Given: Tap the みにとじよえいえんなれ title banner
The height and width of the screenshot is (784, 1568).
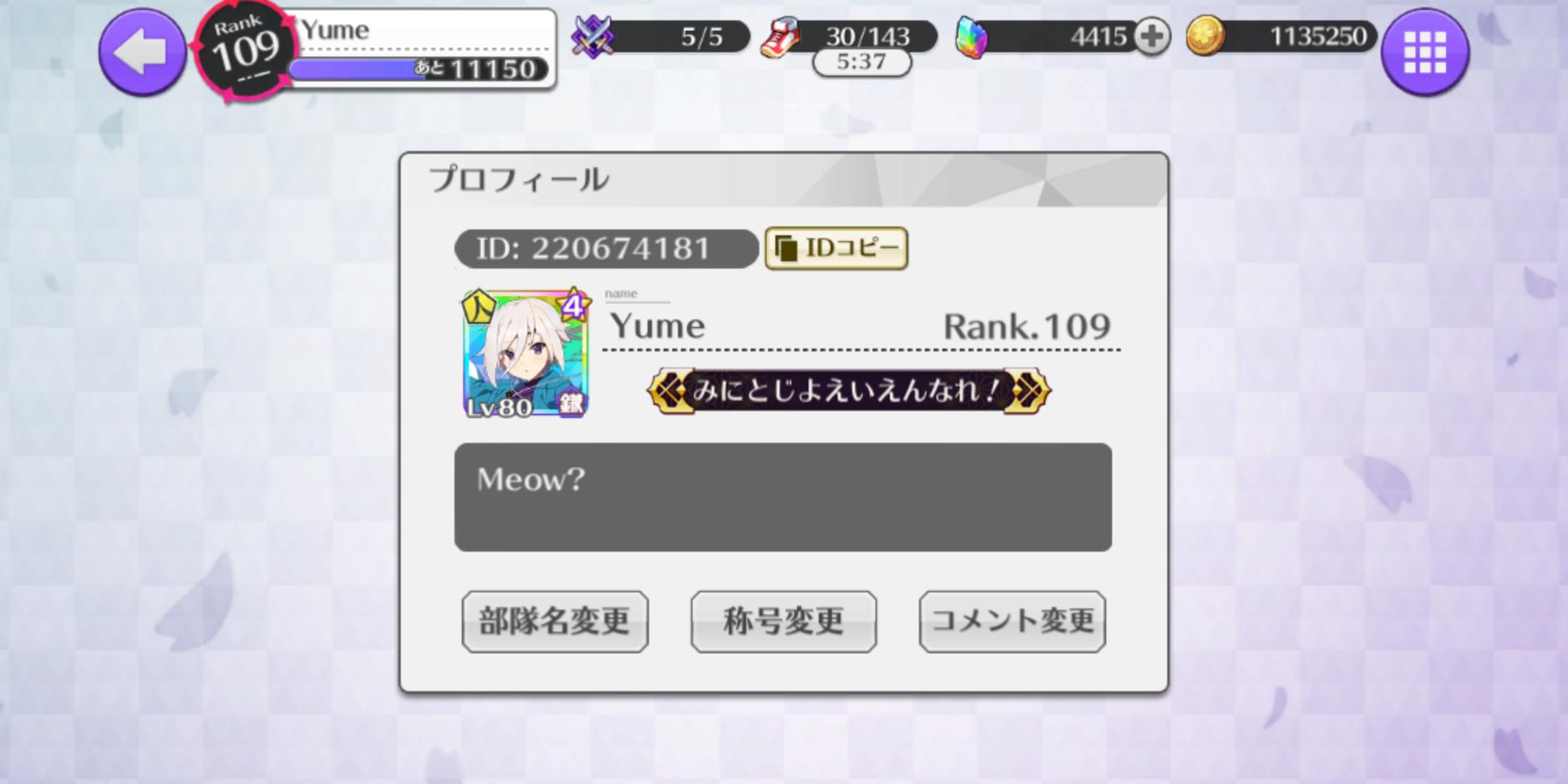Looking at the screenshot, I should point(849,391).
